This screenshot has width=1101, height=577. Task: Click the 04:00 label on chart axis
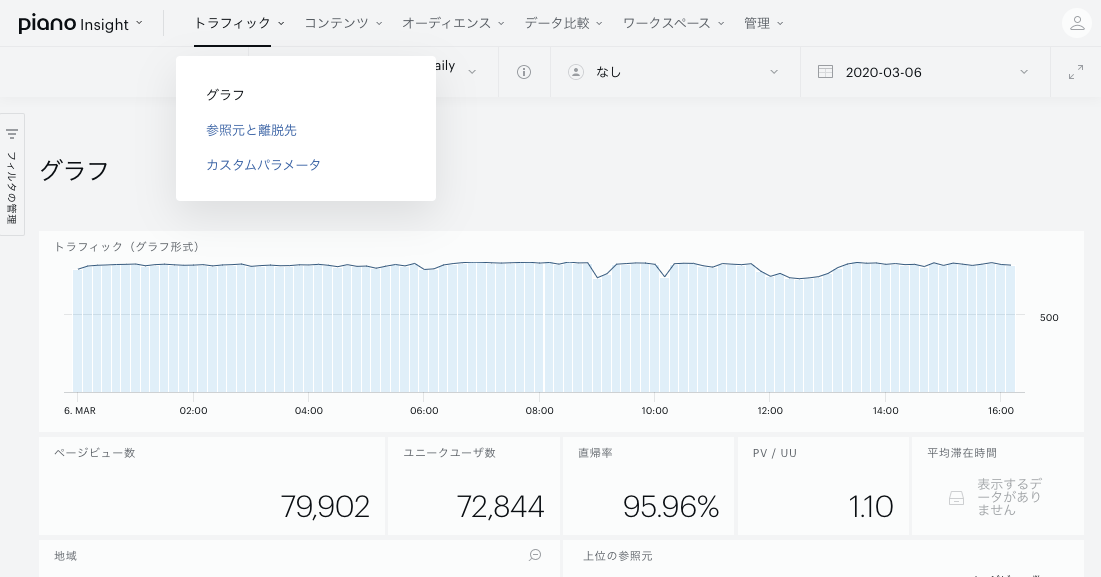tap(308, 411)
